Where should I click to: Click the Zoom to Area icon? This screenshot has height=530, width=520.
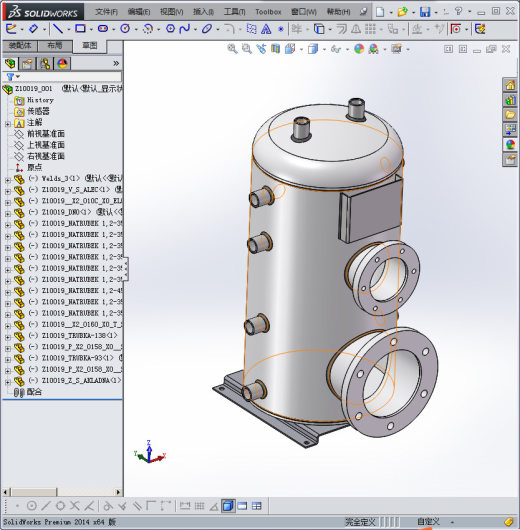(x=246, y=49)
